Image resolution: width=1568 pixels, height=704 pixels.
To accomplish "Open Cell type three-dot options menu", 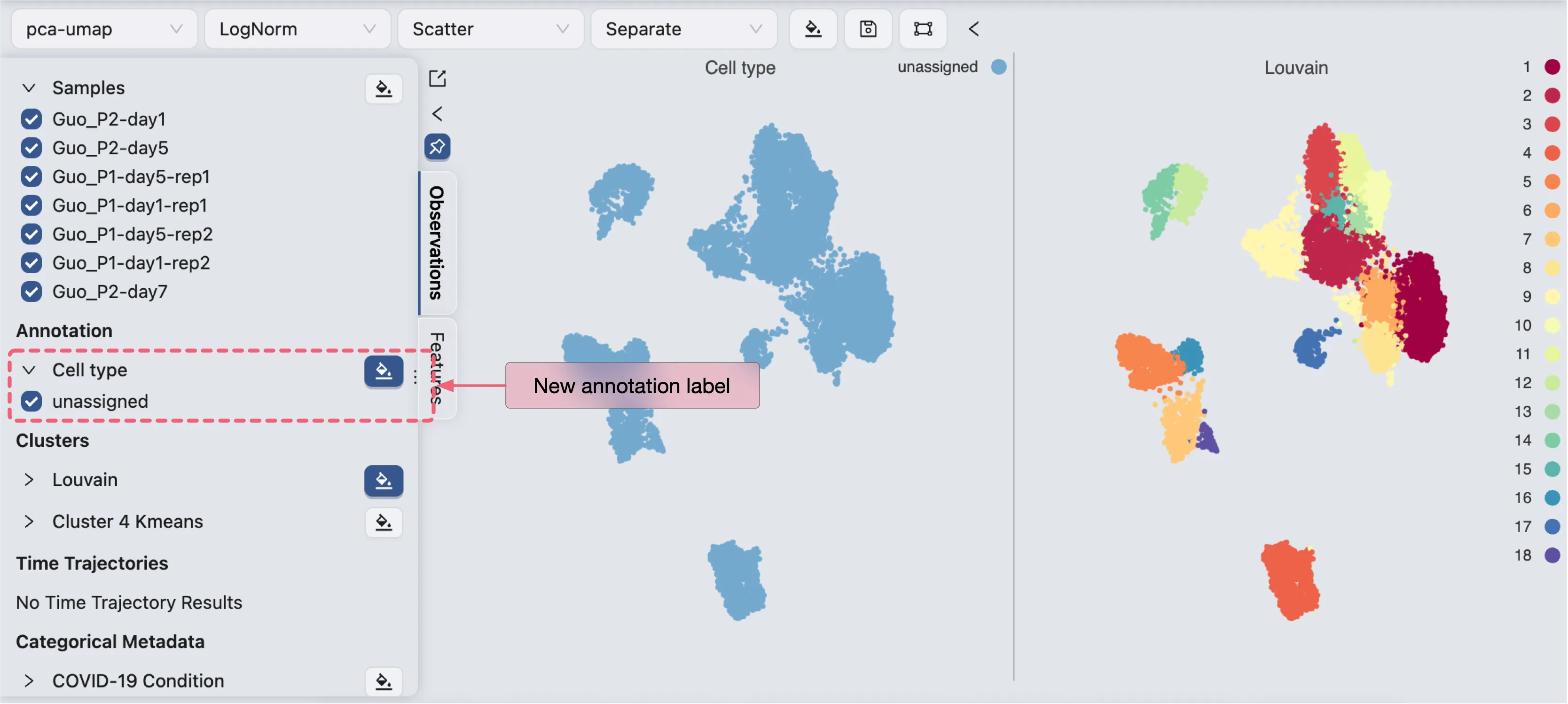I will (x=415, y=377).
